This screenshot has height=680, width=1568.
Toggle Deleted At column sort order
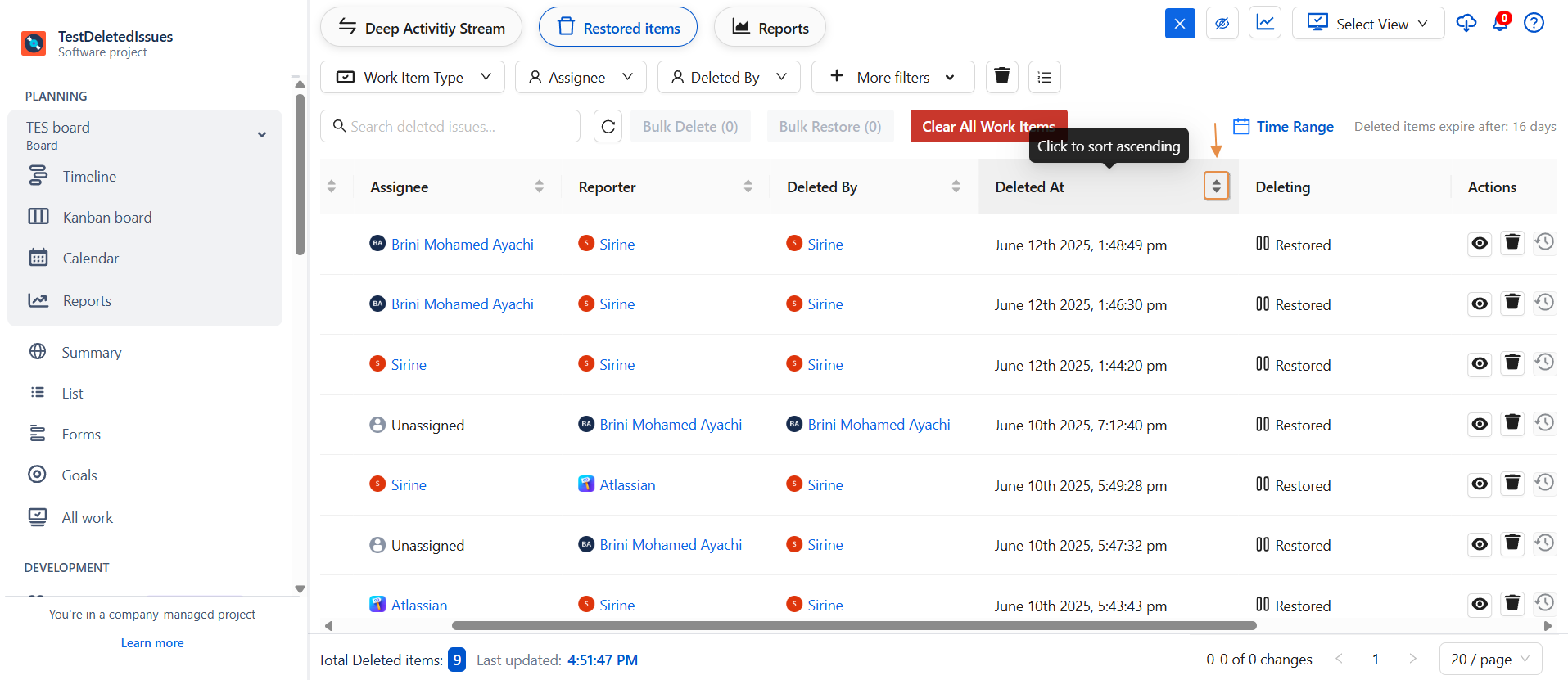[x=1216, y=187]
